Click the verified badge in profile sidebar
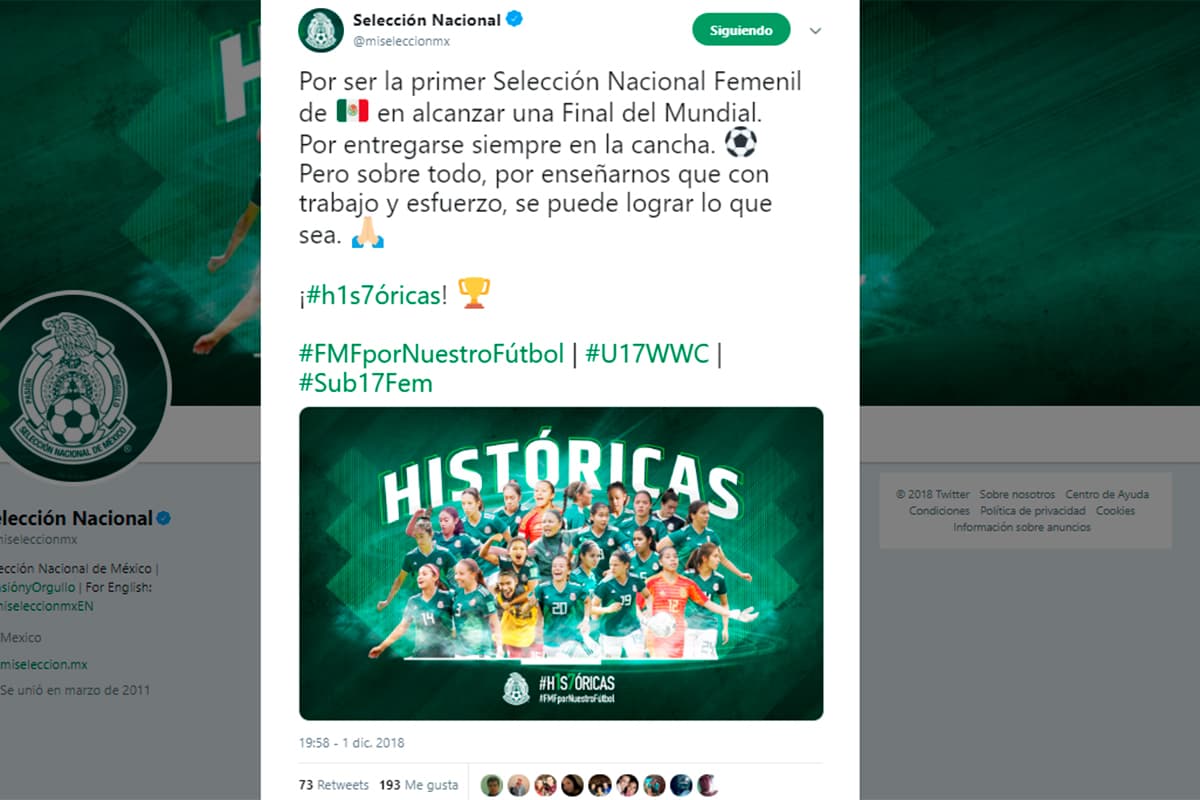Screen dimensions: 1200x800 coord(164,518)
